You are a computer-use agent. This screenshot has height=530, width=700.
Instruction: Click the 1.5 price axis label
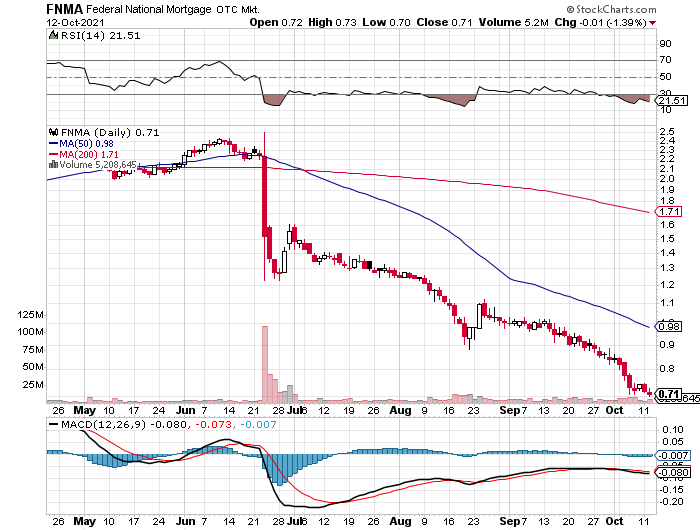point(667,238)
